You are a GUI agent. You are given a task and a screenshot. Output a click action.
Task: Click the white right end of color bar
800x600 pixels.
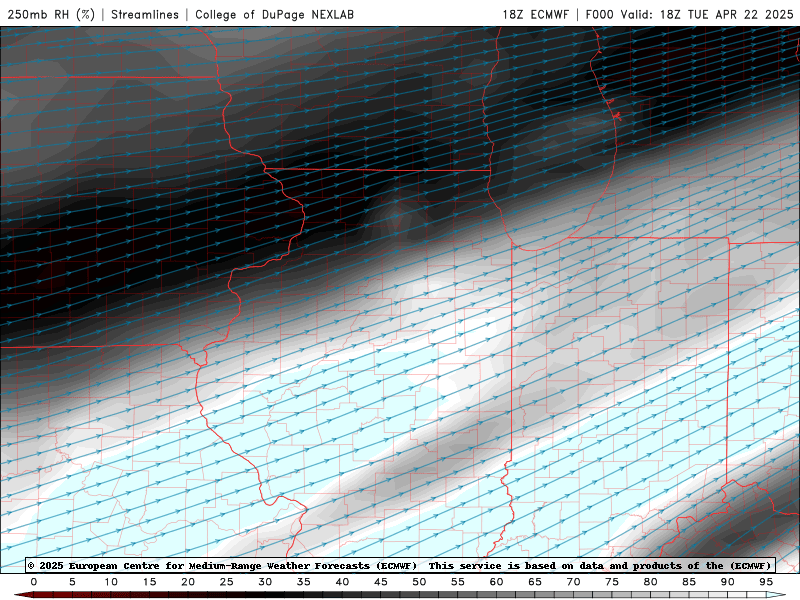click(776, 595)
